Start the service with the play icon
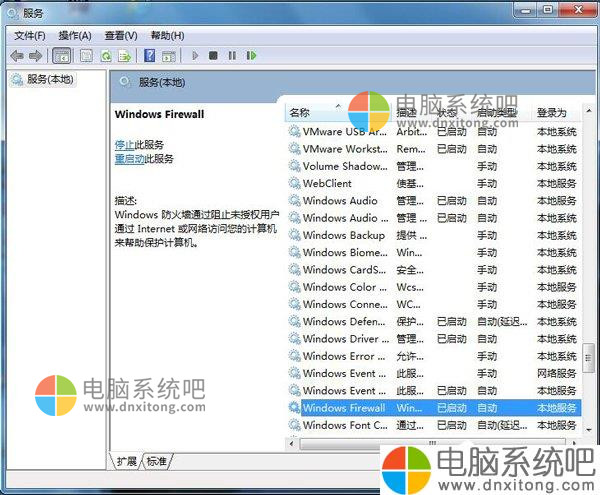This screenshot has height=495, width=600. coord(195,56)
